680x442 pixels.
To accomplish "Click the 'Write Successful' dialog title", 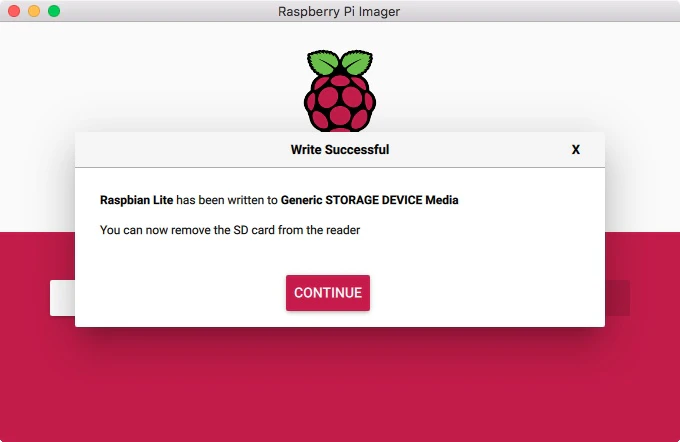I will [x=340, y=150].
